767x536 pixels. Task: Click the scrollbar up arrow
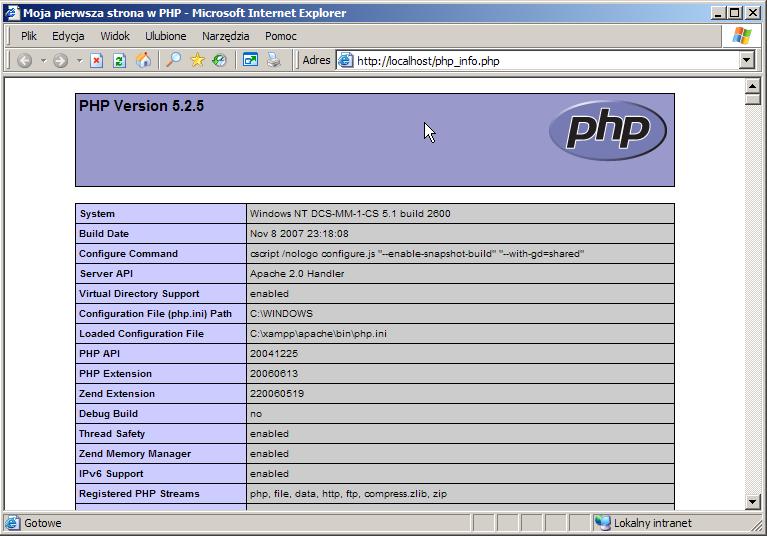click(752, 87)
